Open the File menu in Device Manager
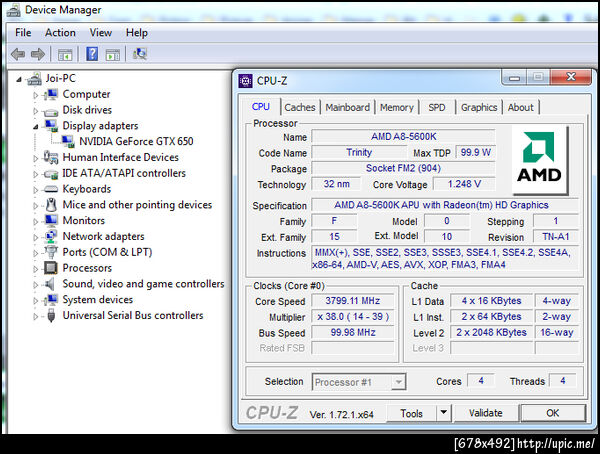600x454 pixels. point(23,33)
